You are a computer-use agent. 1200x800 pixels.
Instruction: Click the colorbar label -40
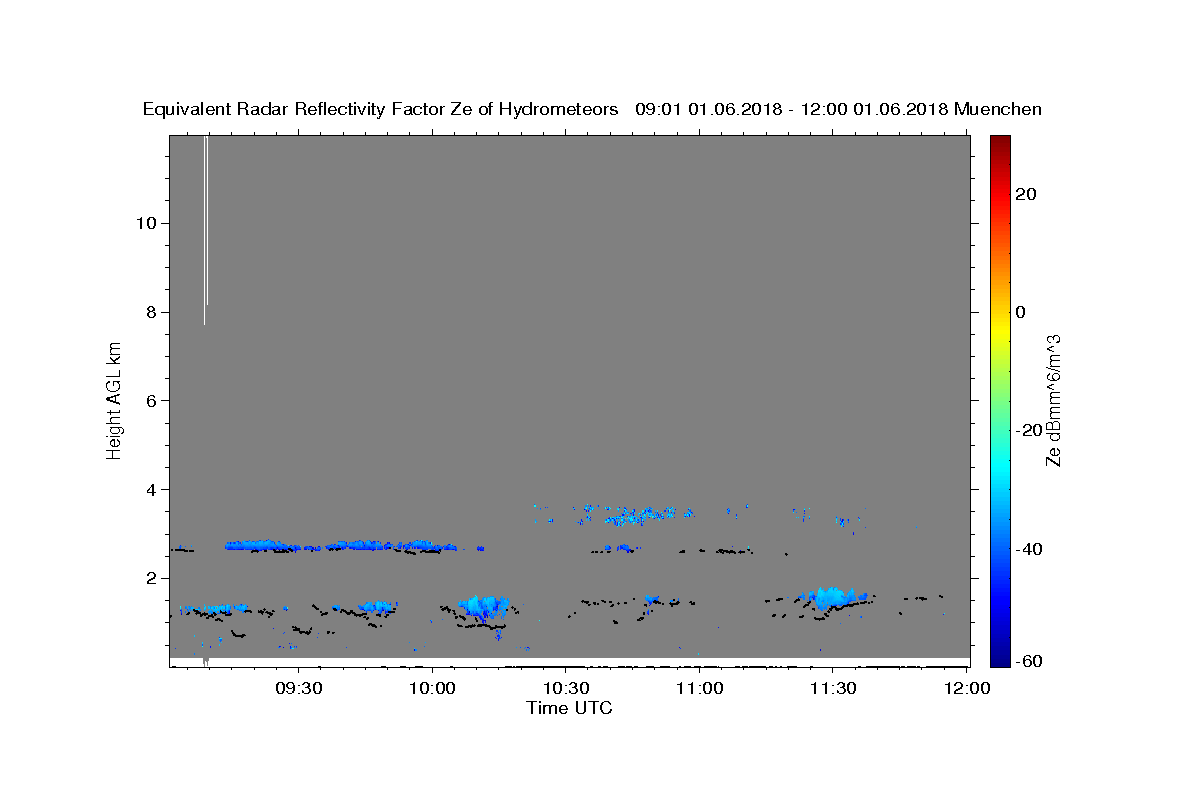(x=1029, y=549)
